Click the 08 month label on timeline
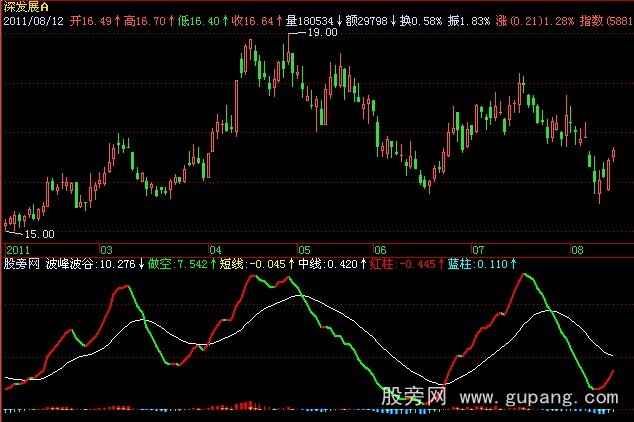The height and width of the screenshot is (422, 634). pyautogui.click(x=572, y=249)
